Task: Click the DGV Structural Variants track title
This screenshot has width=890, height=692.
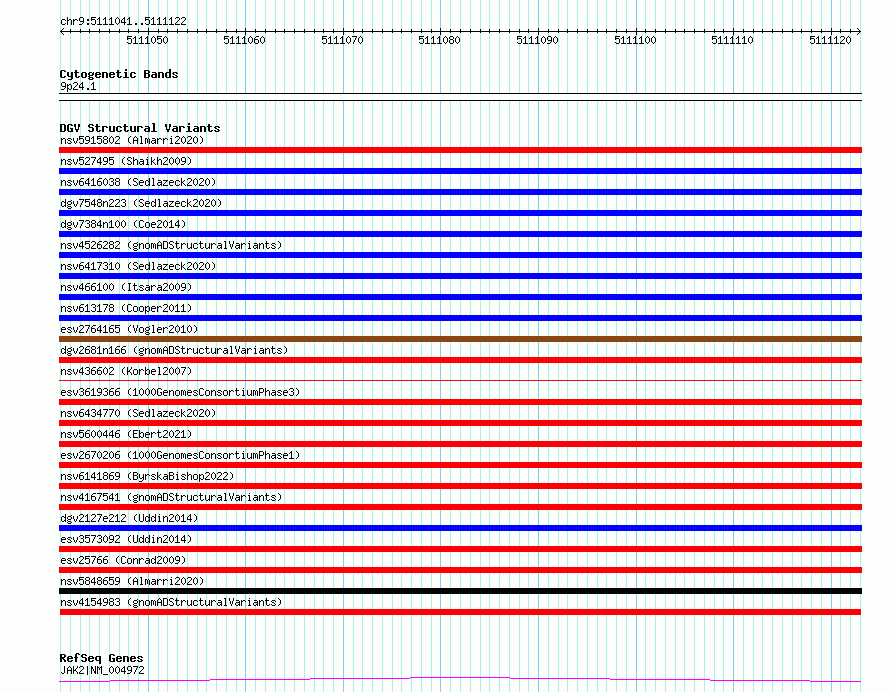Action: pos(140,128)
